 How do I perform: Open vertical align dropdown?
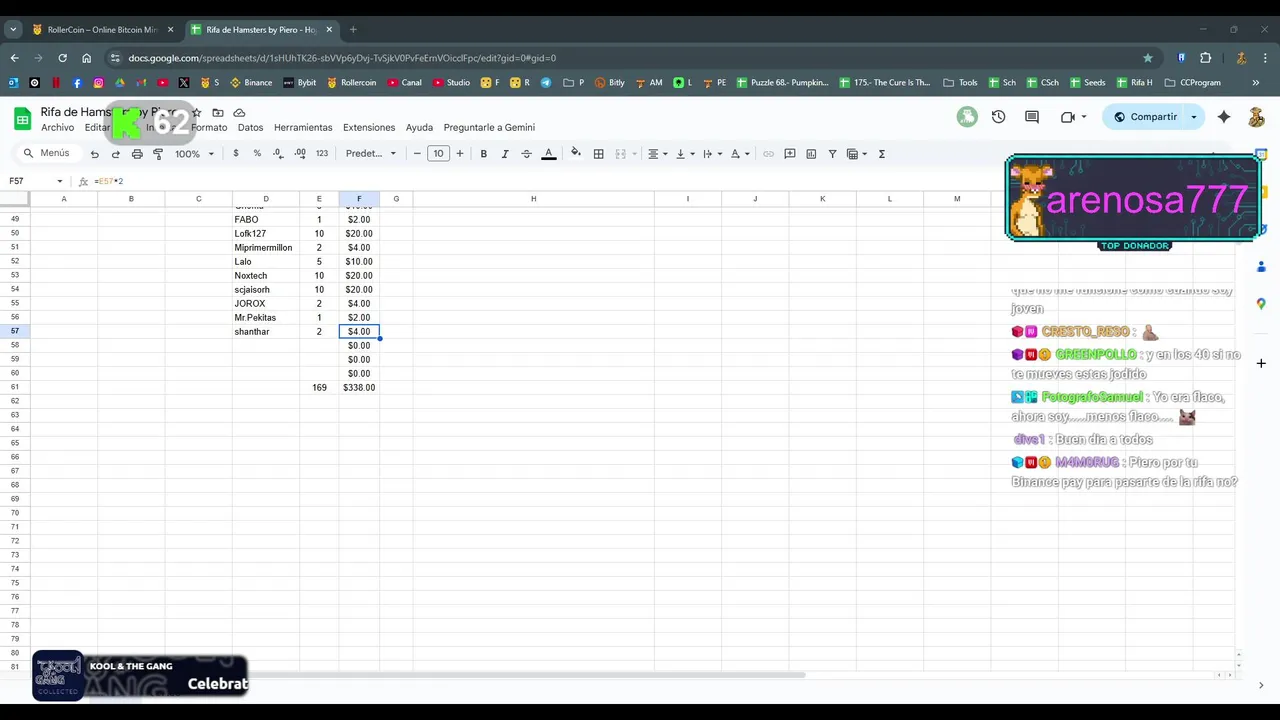click(684, 154)
